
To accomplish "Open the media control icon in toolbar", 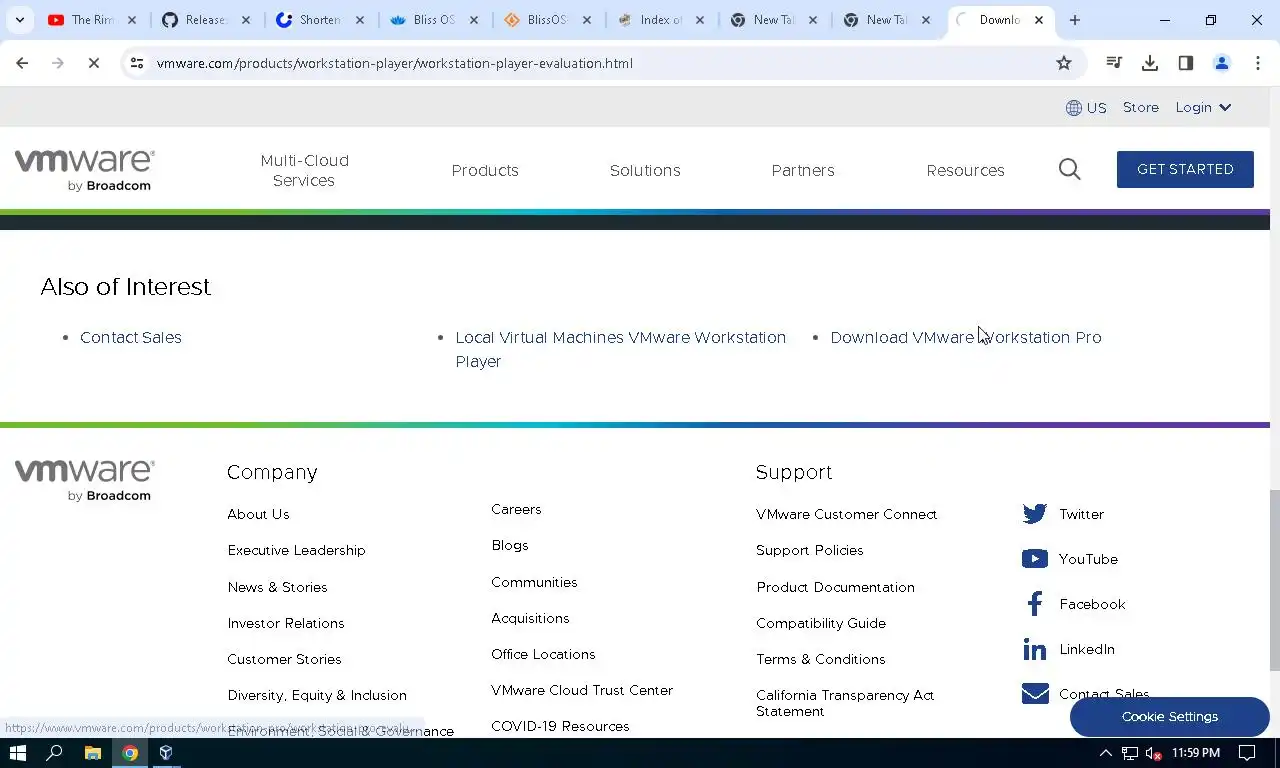I will (1114, 63).
